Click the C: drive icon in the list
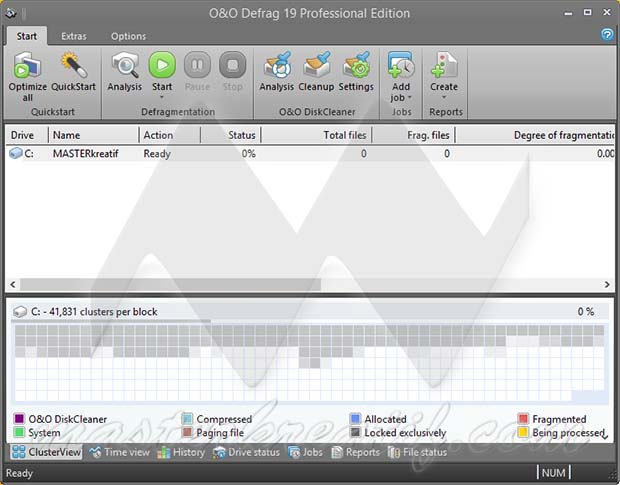The height and width of the screenshot is (485, 620). 15,153
